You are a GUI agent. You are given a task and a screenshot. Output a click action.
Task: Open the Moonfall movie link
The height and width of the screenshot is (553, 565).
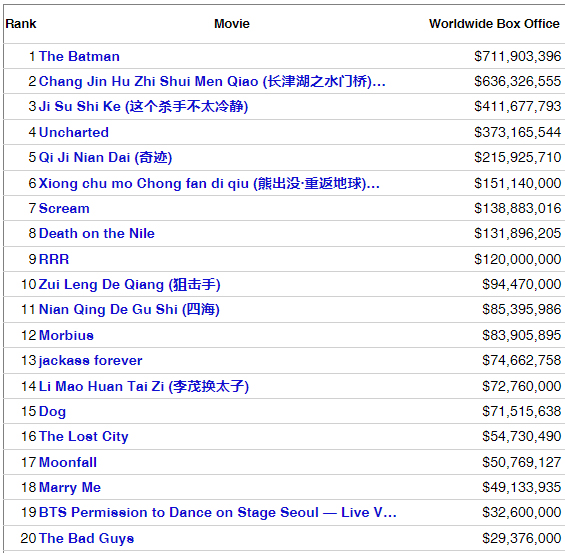coord(68,462)
